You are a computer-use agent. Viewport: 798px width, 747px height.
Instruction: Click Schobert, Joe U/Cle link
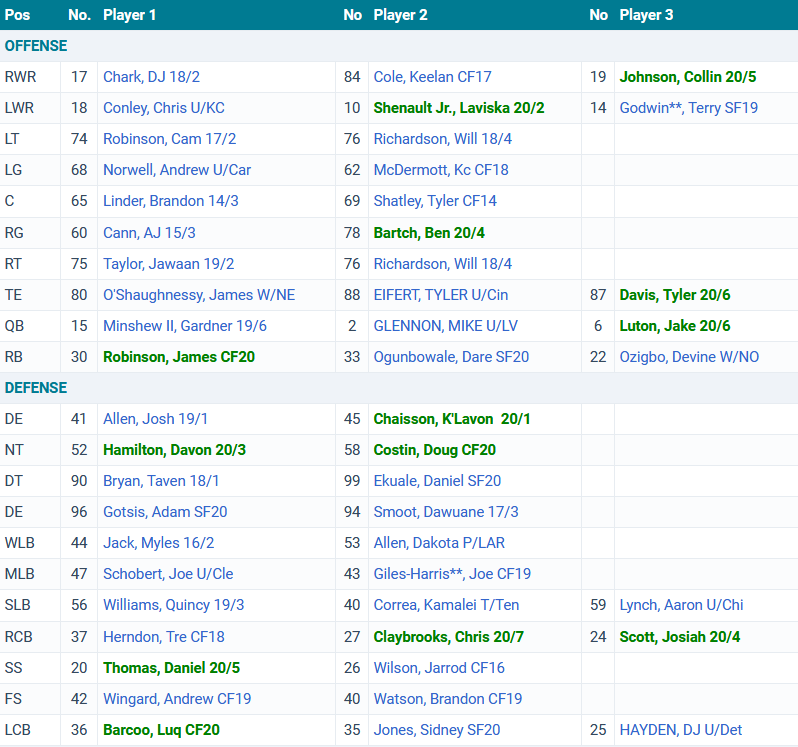click(168, 574)
